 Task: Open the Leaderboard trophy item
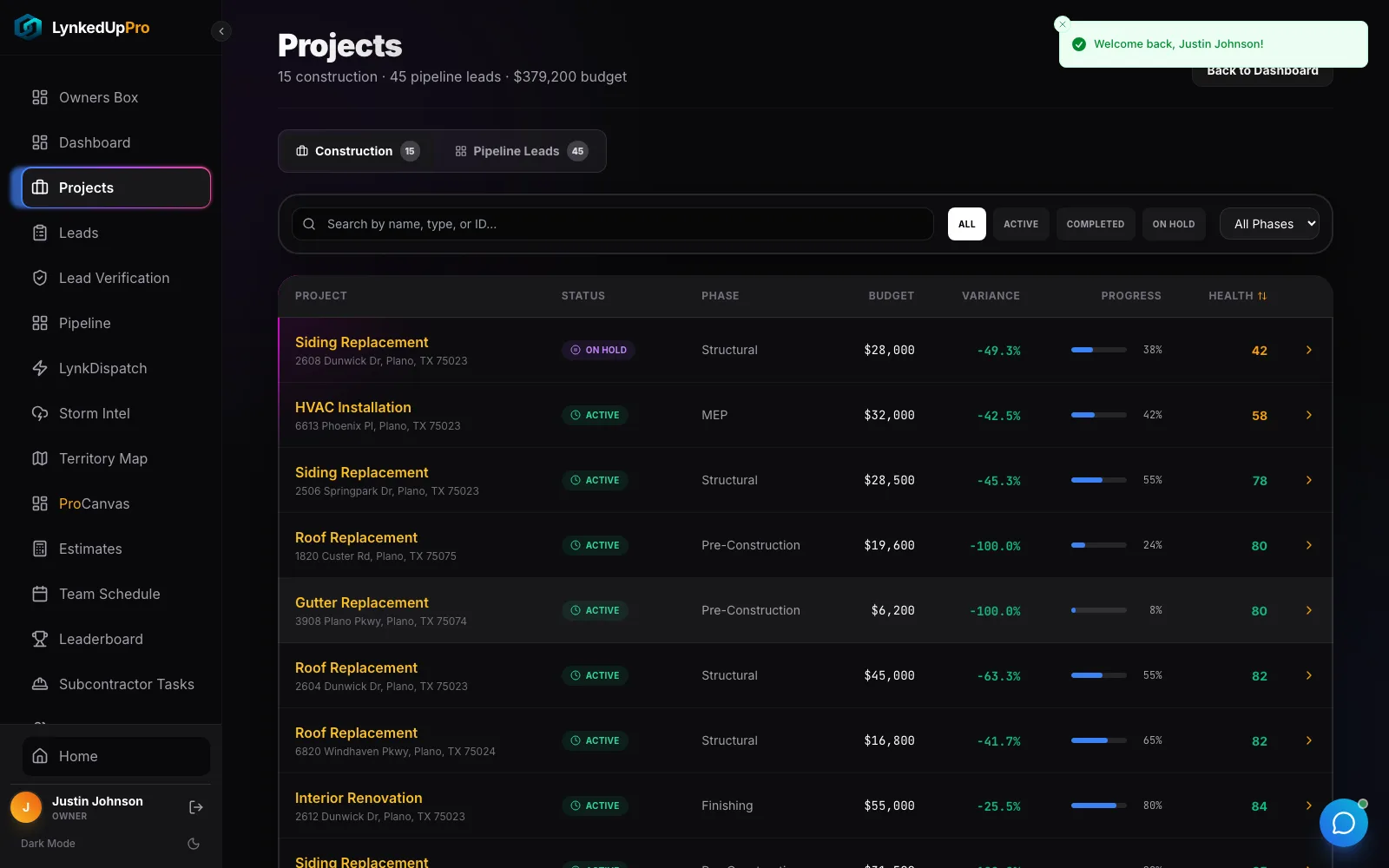tap(115, 639)
